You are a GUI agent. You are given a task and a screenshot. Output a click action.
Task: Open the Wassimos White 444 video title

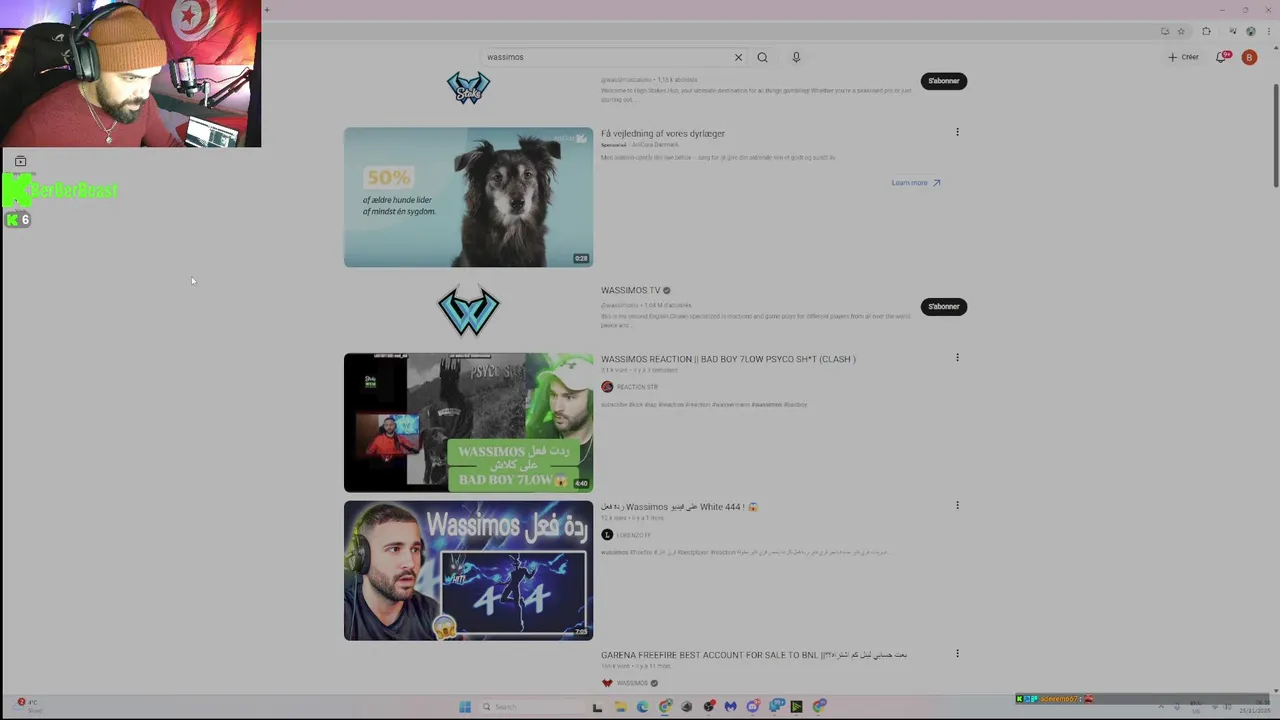680,507
